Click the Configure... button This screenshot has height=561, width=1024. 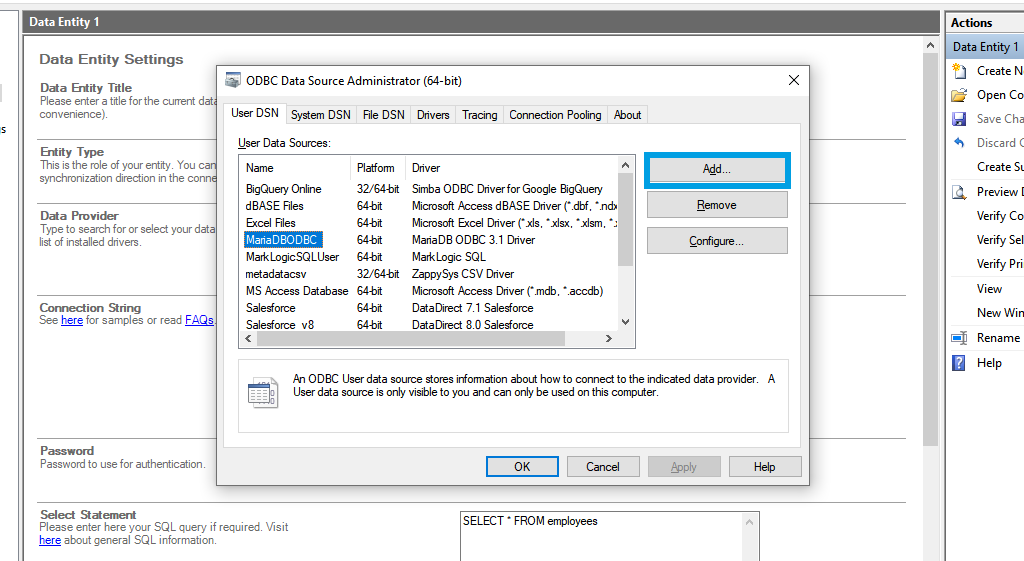point(716,241)
